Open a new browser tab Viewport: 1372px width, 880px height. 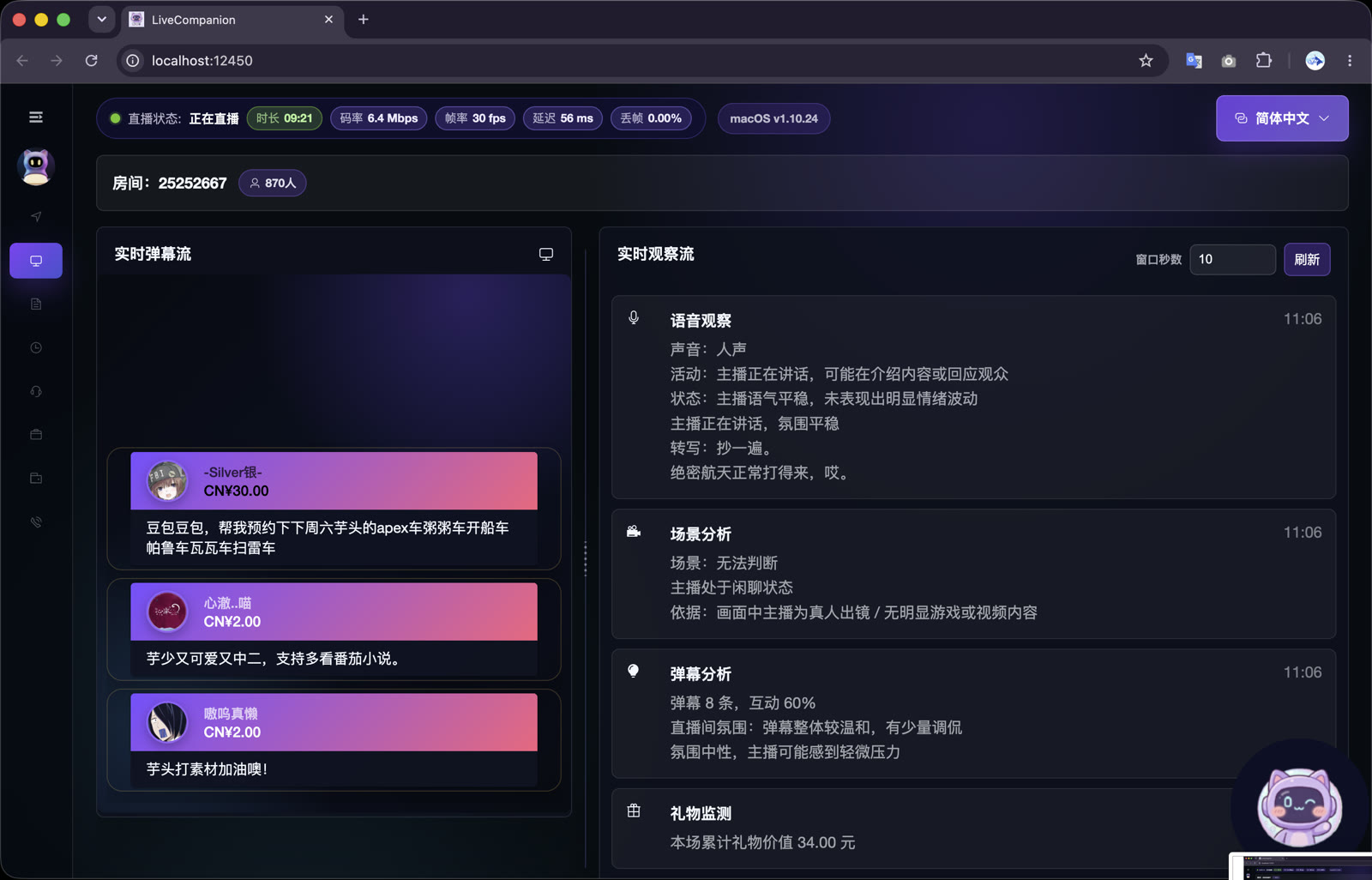pyautogui.click(x=364, y=20)
